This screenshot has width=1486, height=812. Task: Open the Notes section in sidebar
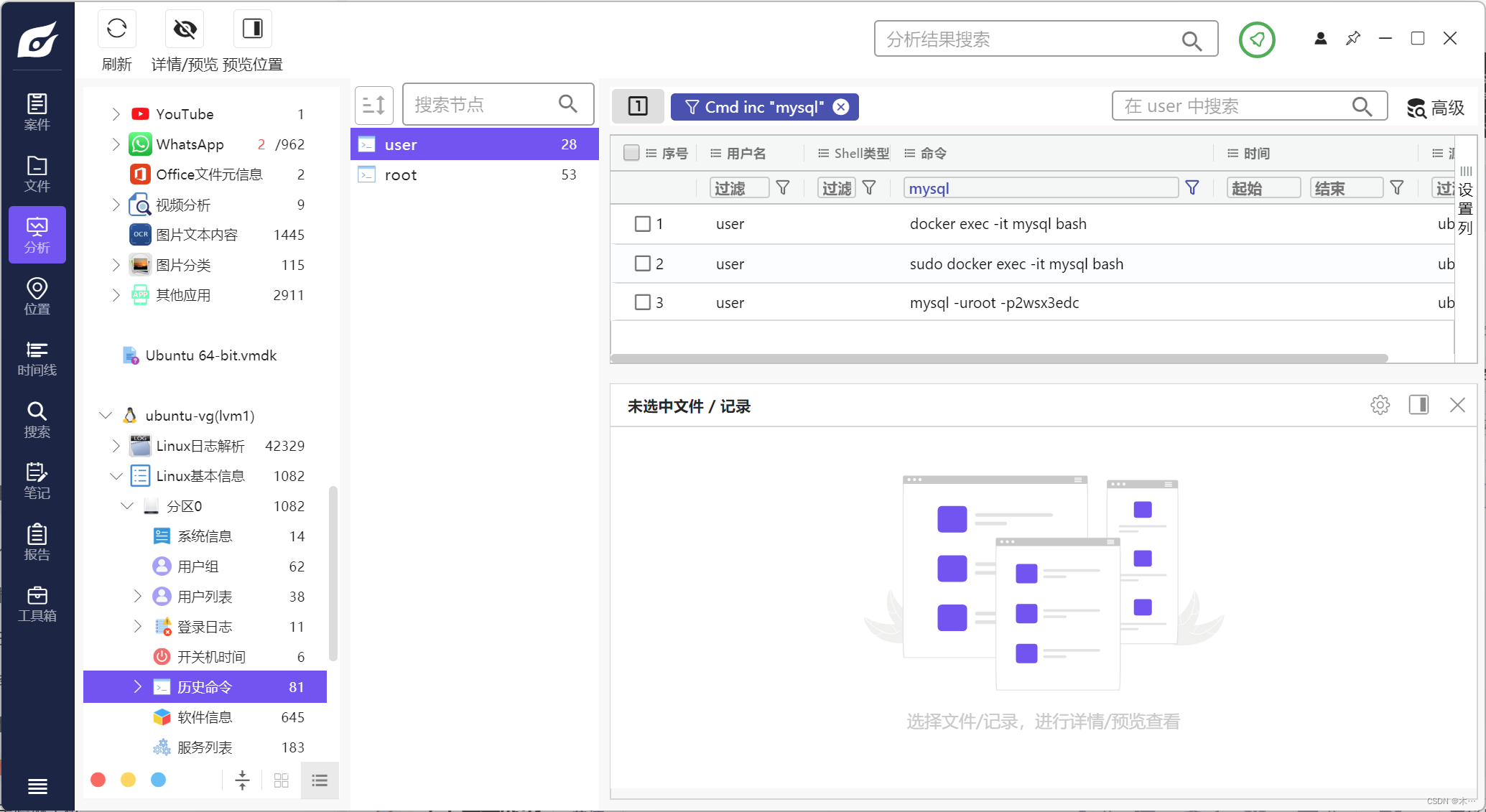tap(37, 481)
